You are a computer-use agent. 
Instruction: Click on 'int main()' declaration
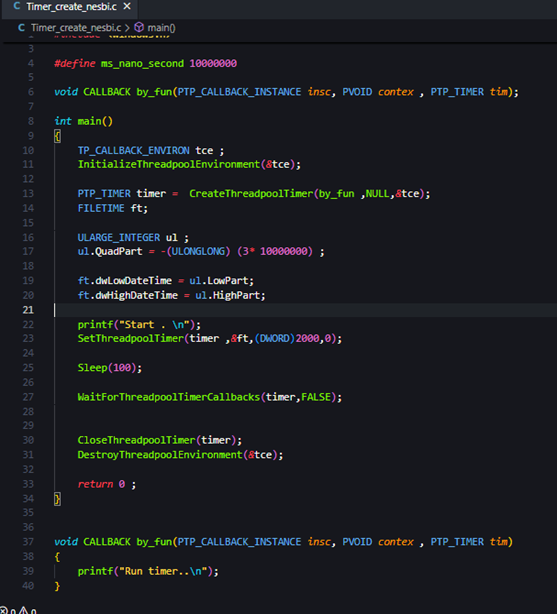pyautogui.click(x=83, y=121)
